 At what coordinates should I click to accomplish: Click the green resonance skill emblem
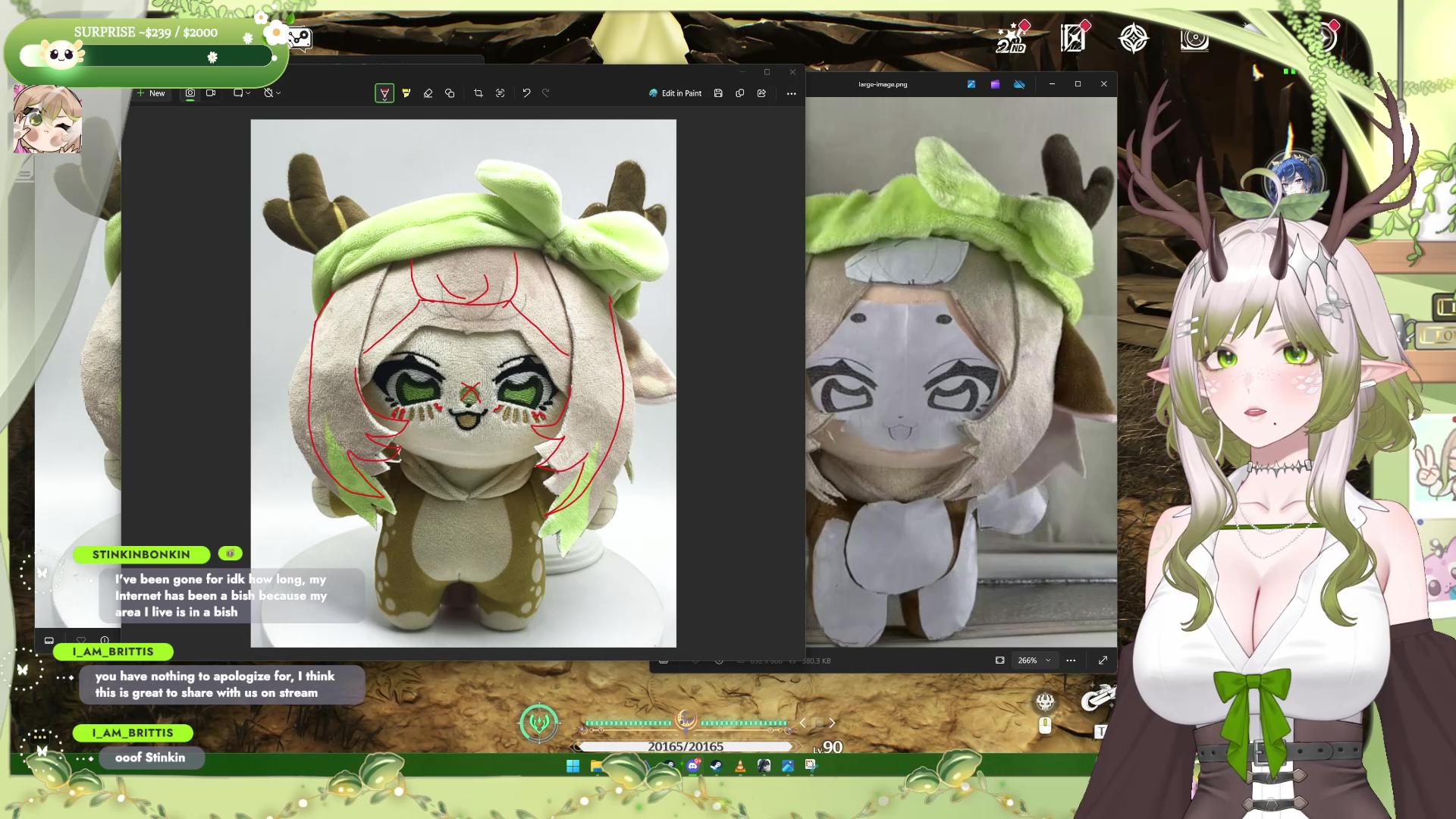pos(539,723)
